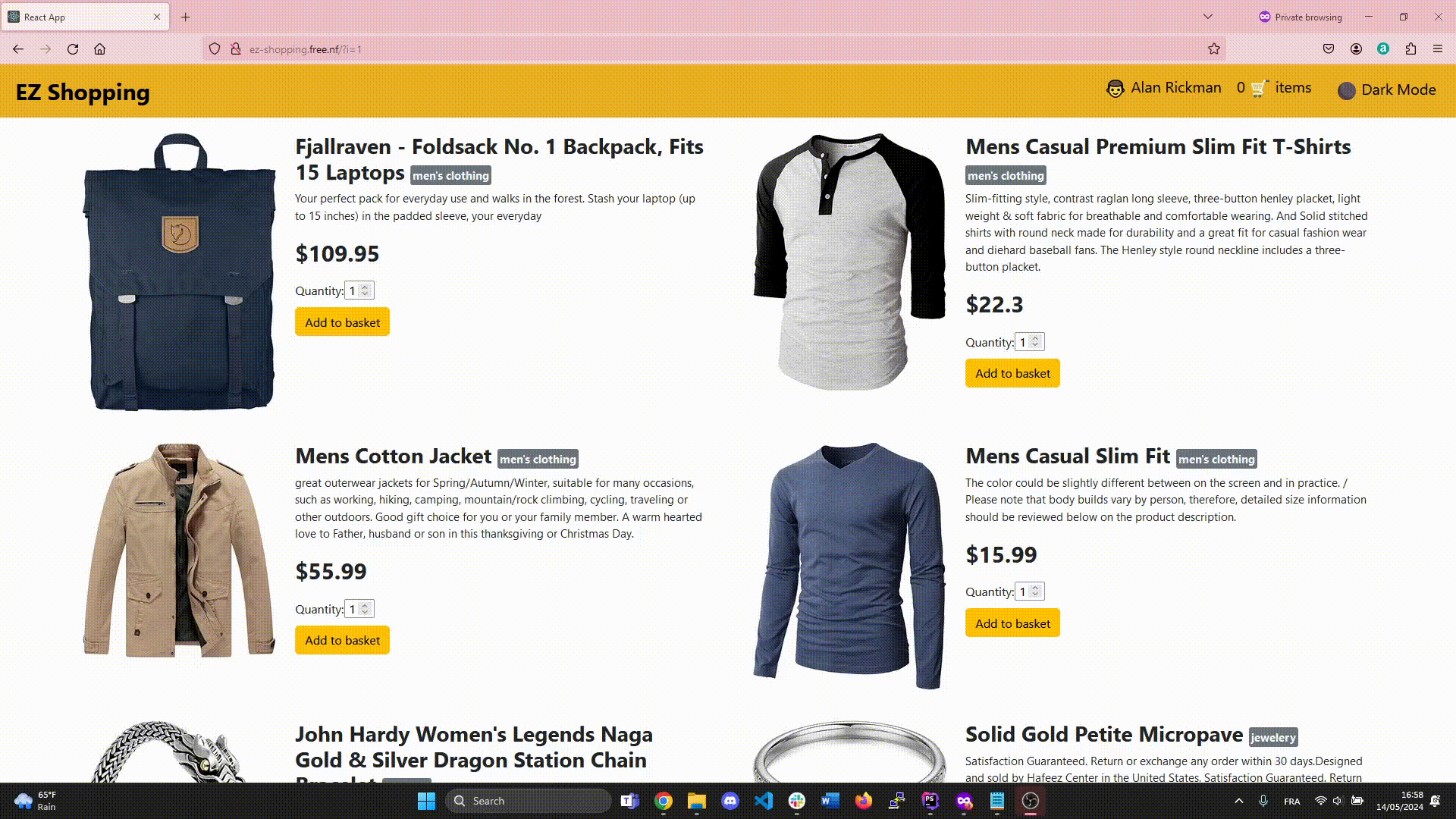
Task: Select the React App tab
Action: pyautogui.click(x=85, y=17)
